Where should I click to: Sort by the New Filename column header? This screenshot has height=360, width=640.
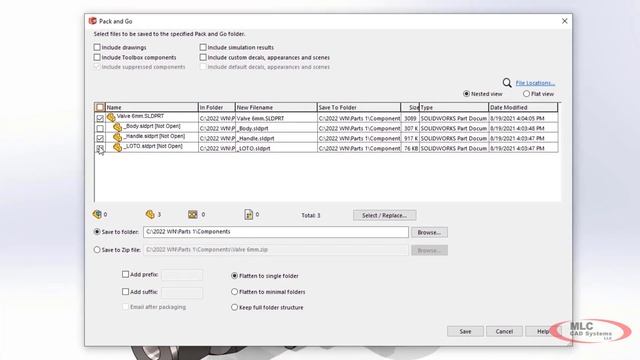click(276, 107)
